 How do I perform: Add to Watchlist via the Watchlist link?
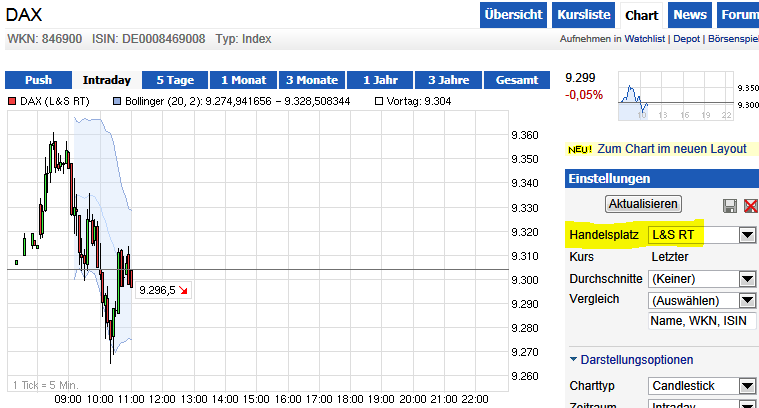(644, 39)
